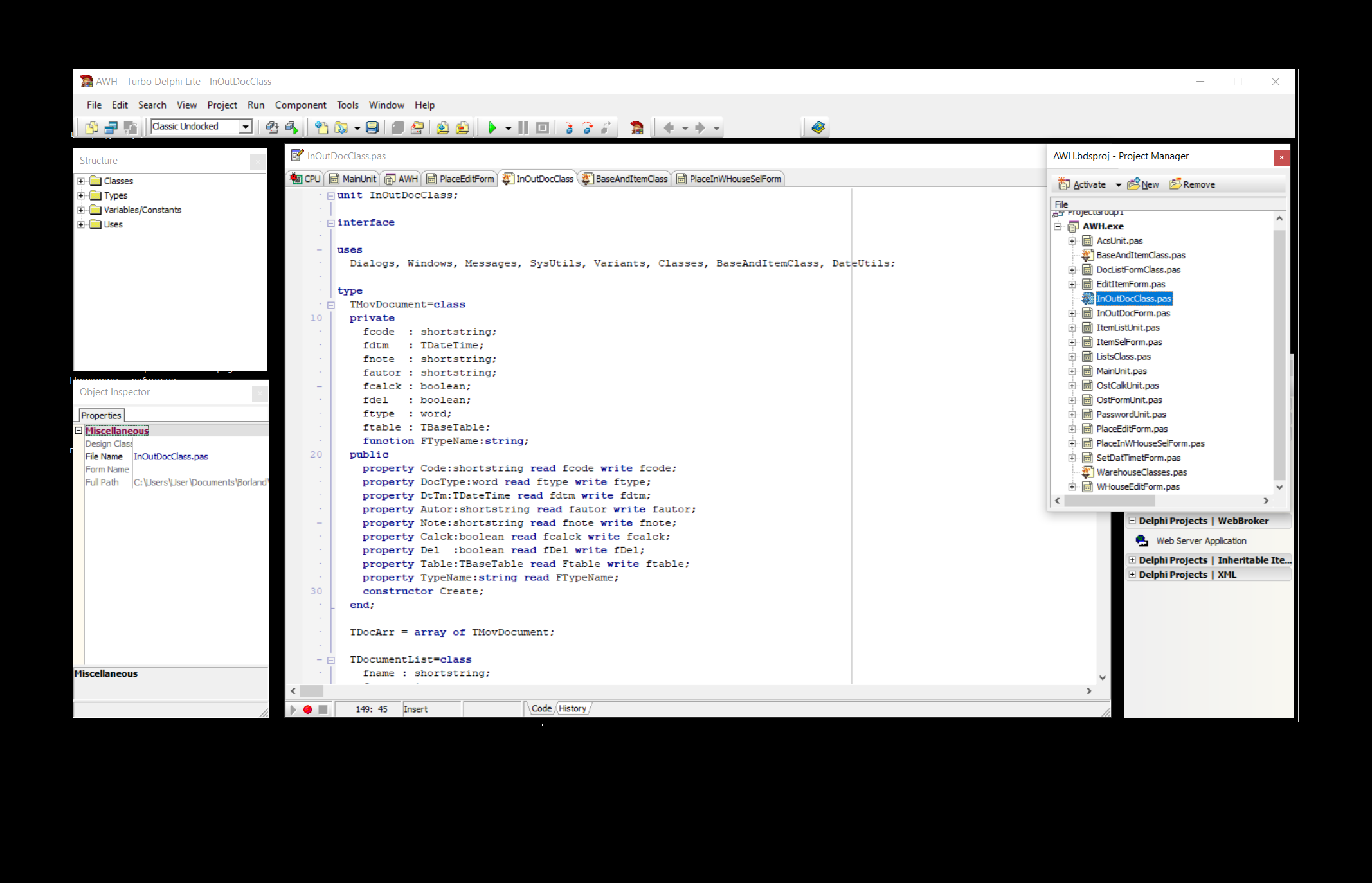Image resolution: width=1372 pixels, height=883 pixels.
Task: Click the Step Over debug icon
Action: click(588, 127)
